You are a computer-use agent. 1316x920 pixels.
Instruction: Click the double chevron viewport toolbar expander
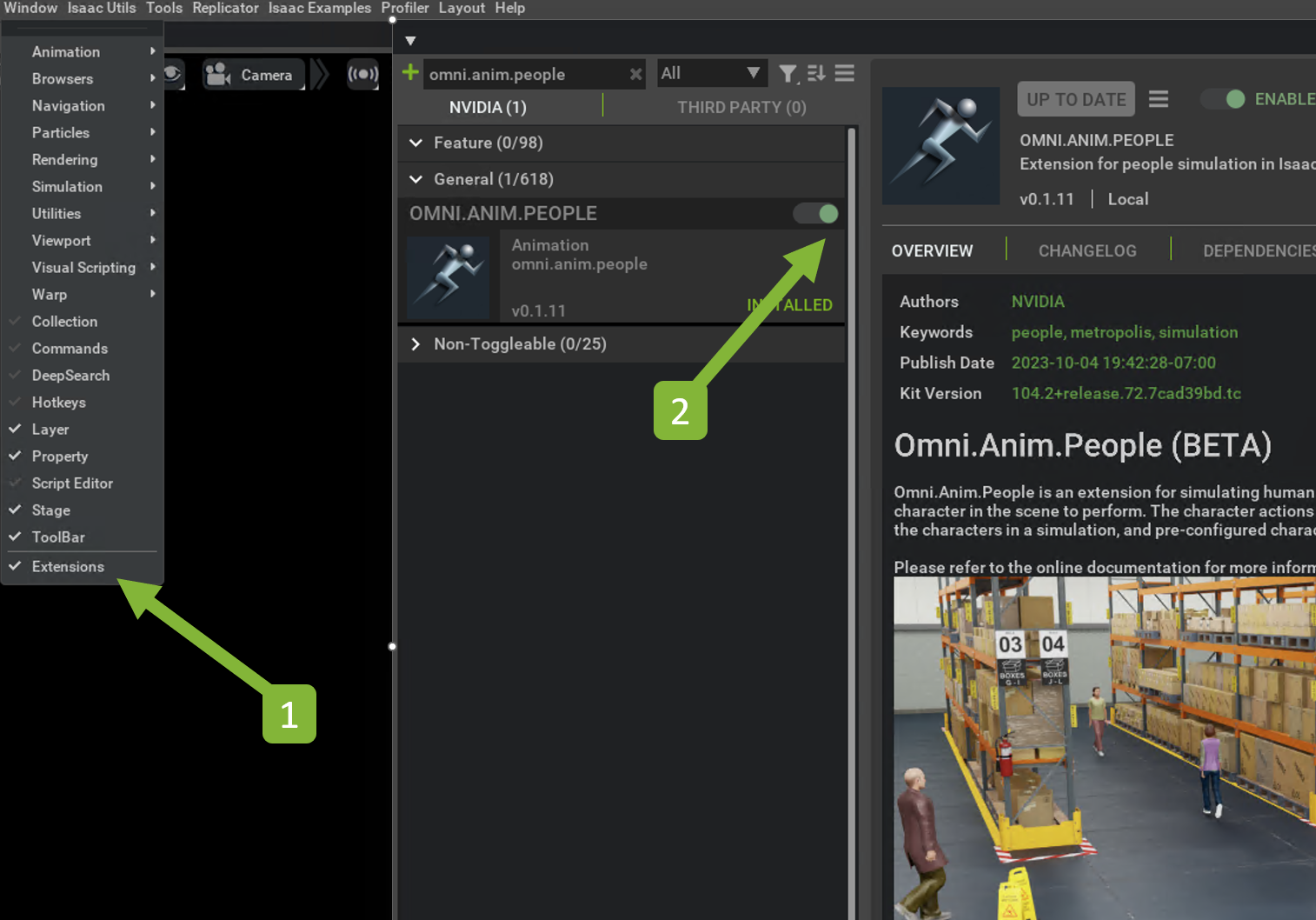point(320,74)
